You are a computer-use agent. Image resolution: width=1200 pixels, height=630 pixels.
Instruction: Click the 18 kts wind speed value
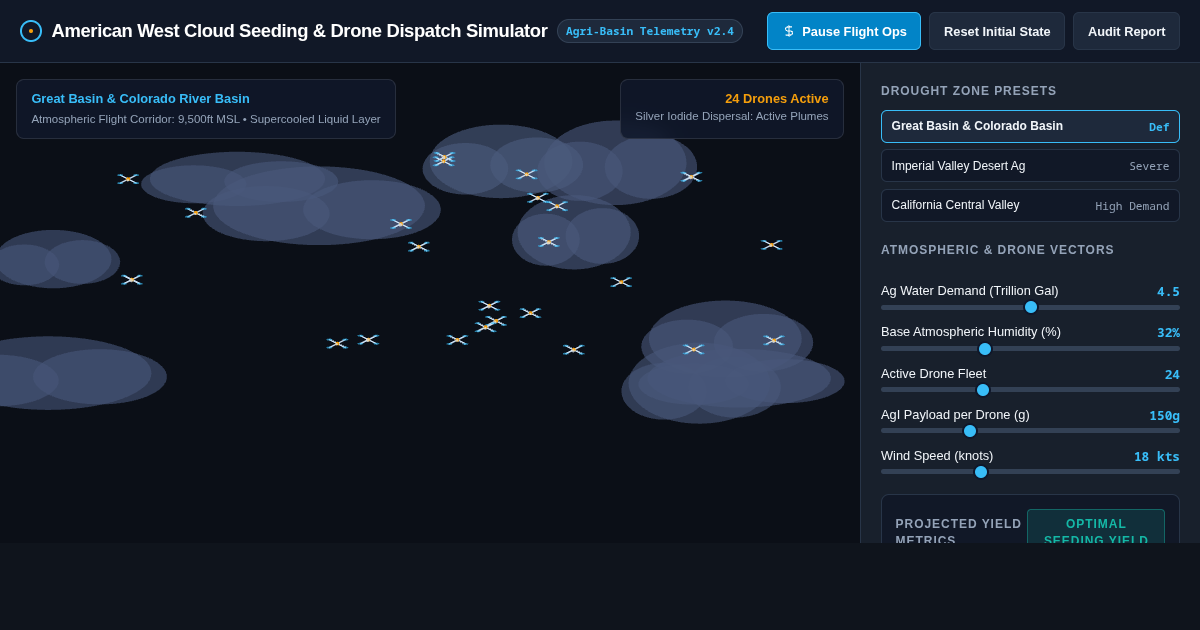pyautogui.click(x=1157, y=457)
